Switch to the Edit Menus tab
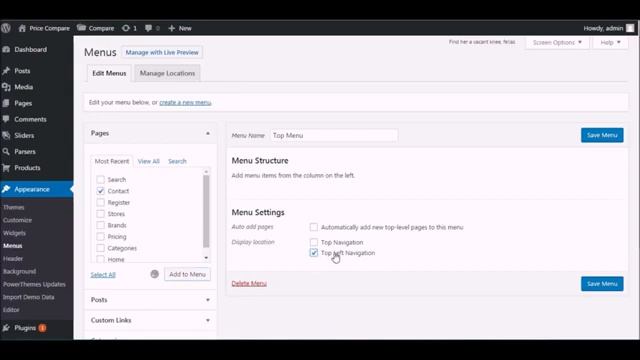This screenshot has width=640, height=360. point(109,73)
